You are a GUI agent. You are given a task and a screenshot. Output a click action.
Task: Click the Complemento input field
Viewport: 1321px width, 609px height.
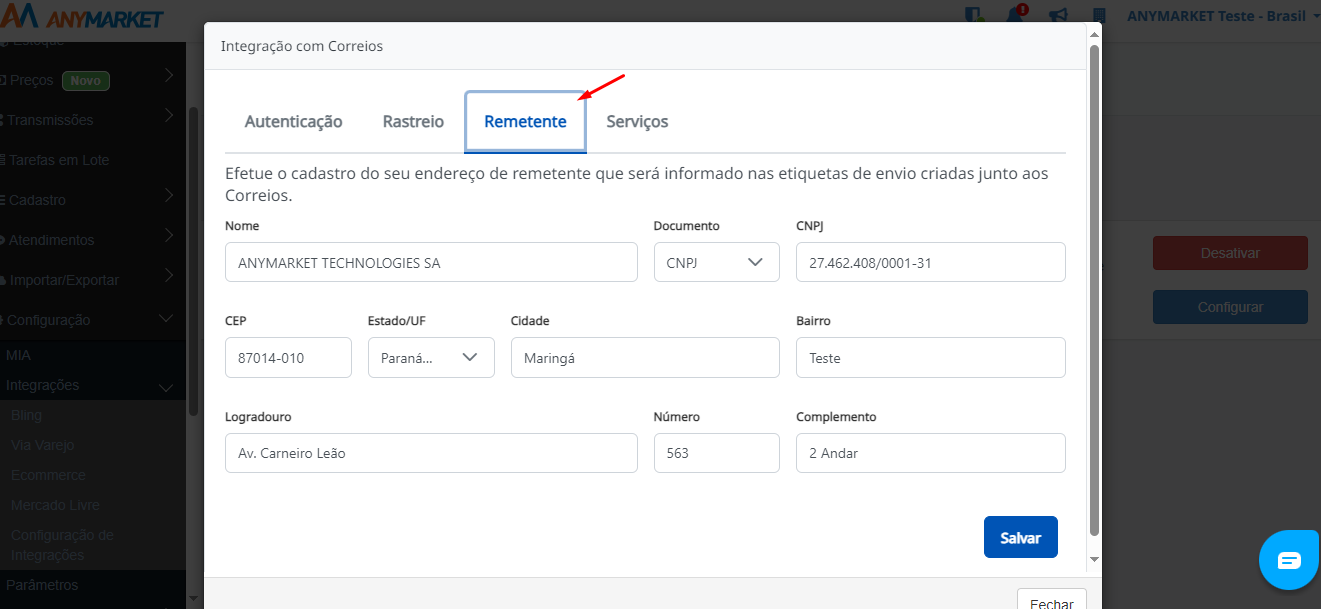click(x=930, y=453)
